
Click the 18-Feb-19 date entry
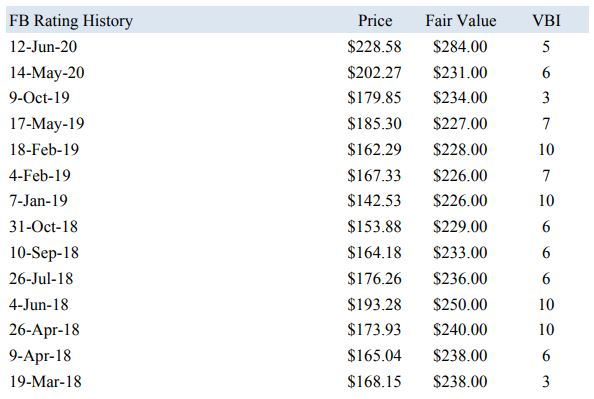point(44,149)
